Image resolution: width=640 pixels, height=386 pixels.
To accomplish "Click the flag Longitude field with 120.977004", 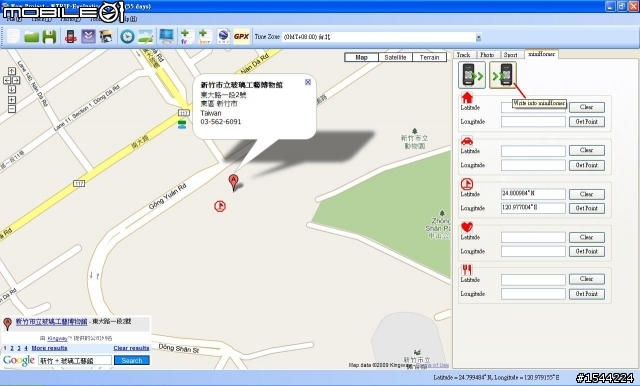I will click(533, 209).
